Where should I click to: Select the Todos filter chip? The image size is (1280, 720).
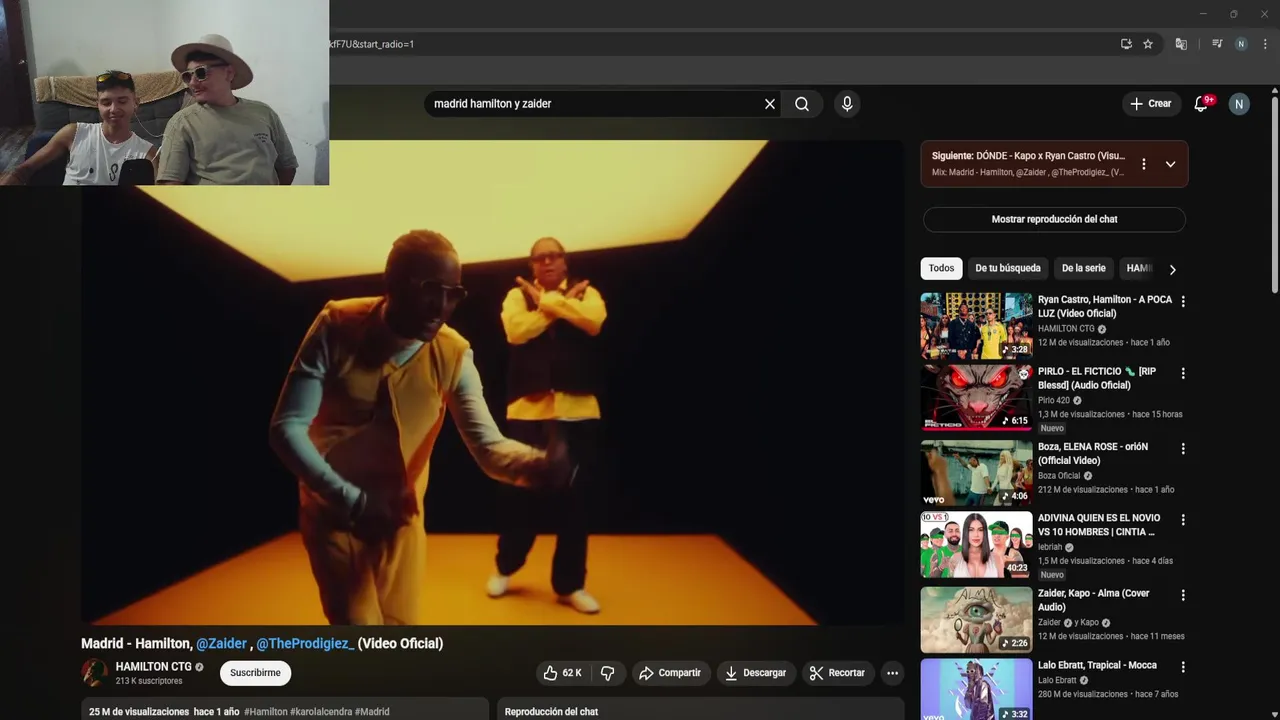pos(941,268)
